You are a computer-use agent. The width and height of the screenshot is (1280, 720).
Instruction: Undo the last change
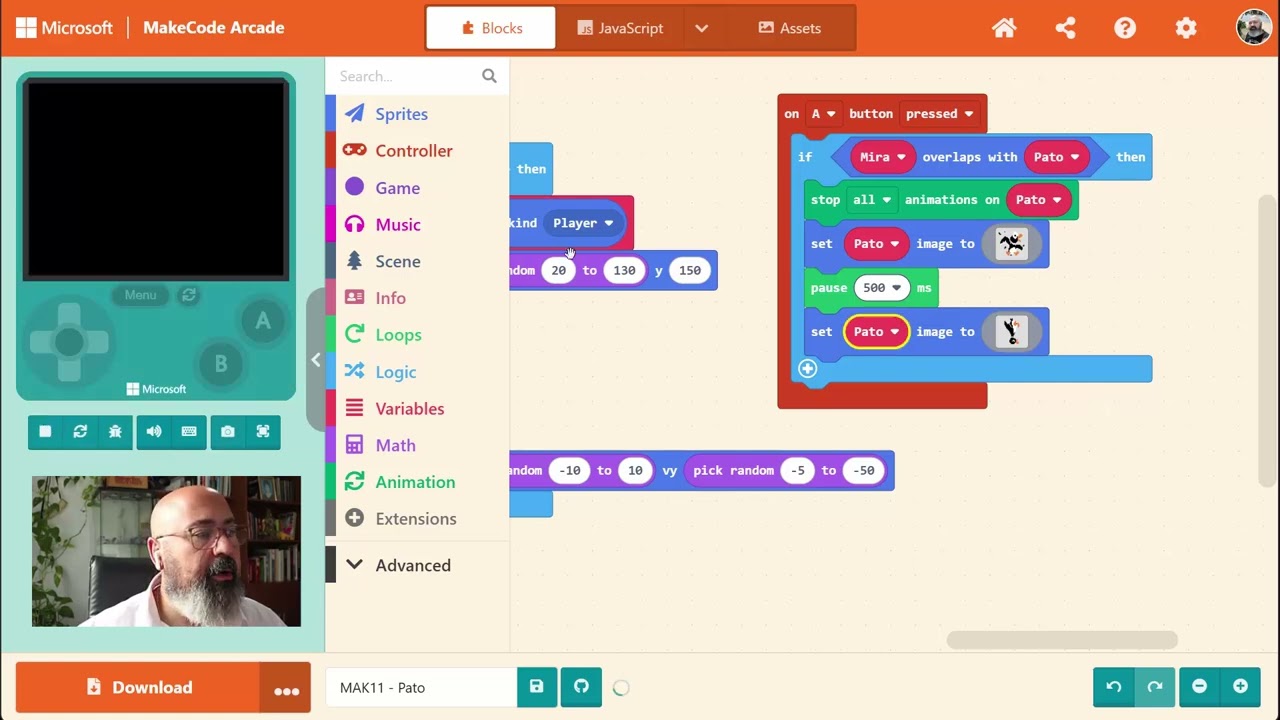tap(1113, 686)
